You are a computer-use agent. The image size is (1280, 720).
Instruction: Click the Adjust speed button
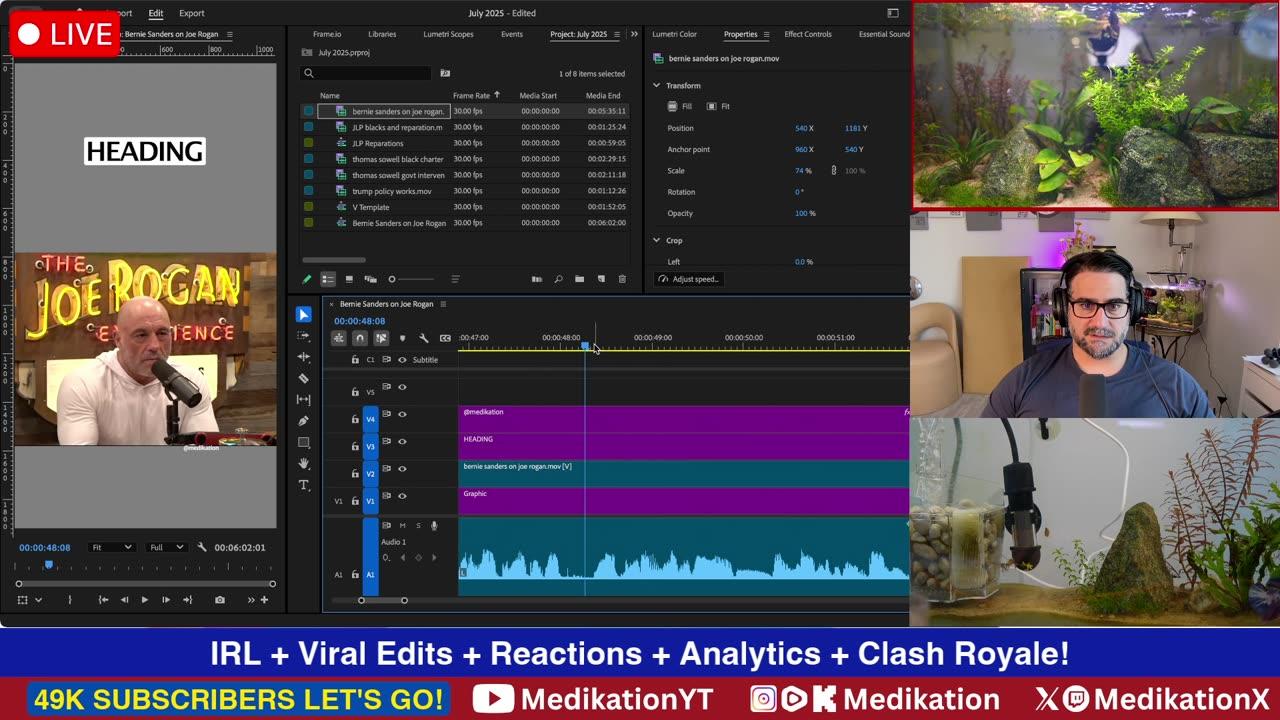(689, 279)
